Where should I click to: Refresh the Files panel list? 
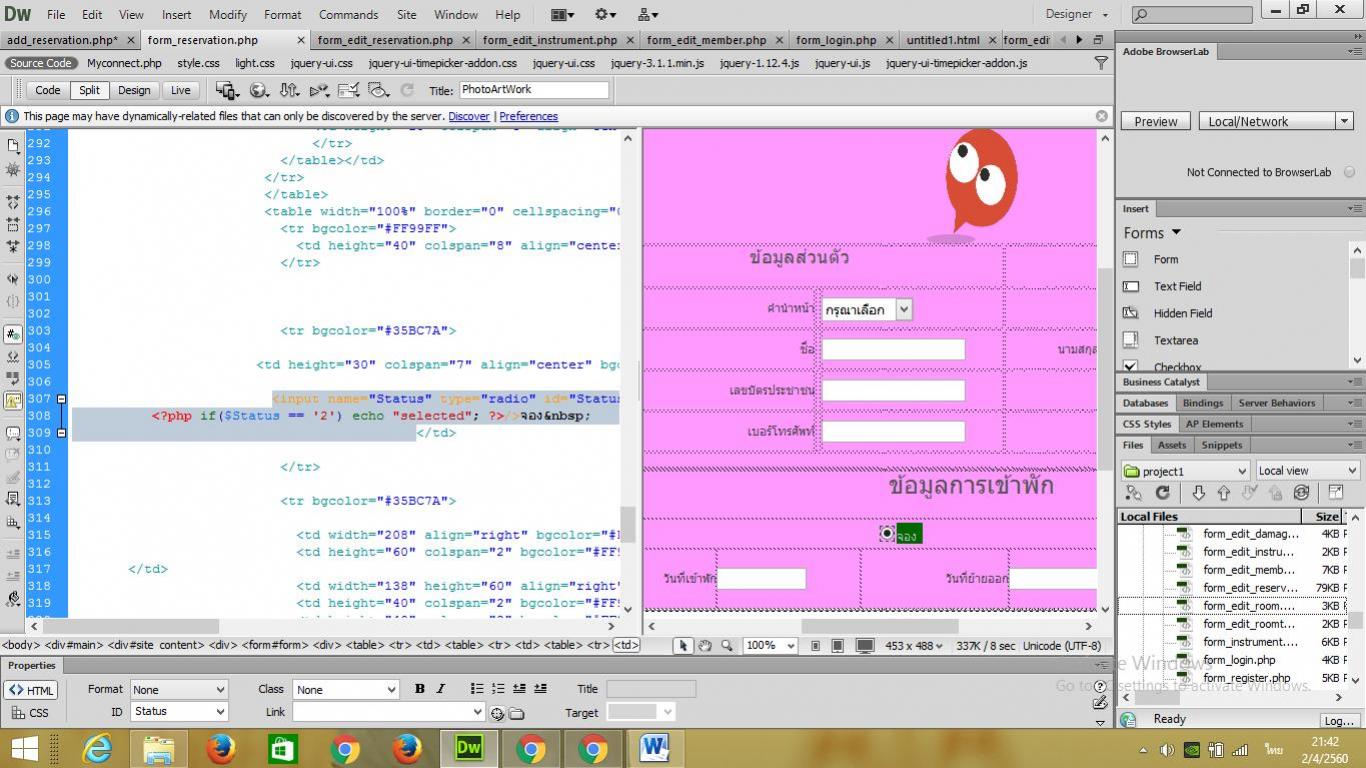coord(1162,493)
